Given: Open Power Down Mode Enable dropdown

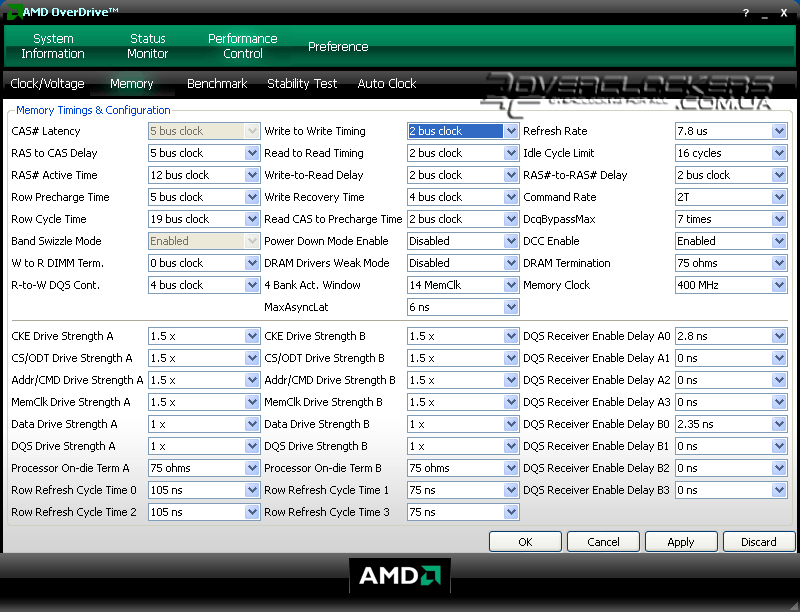Looking at the screenshot, I should [x=511, y=241].
